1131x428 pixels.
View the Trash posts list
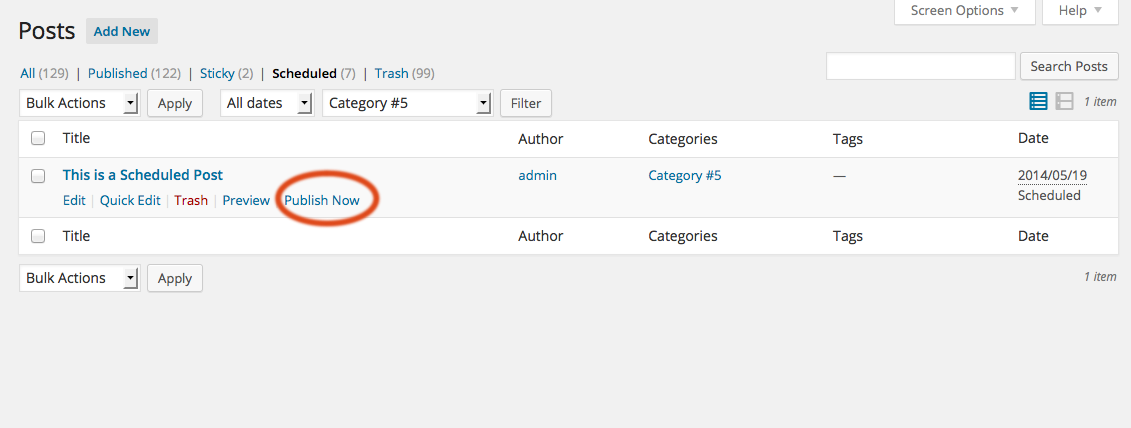pos(392,73)
